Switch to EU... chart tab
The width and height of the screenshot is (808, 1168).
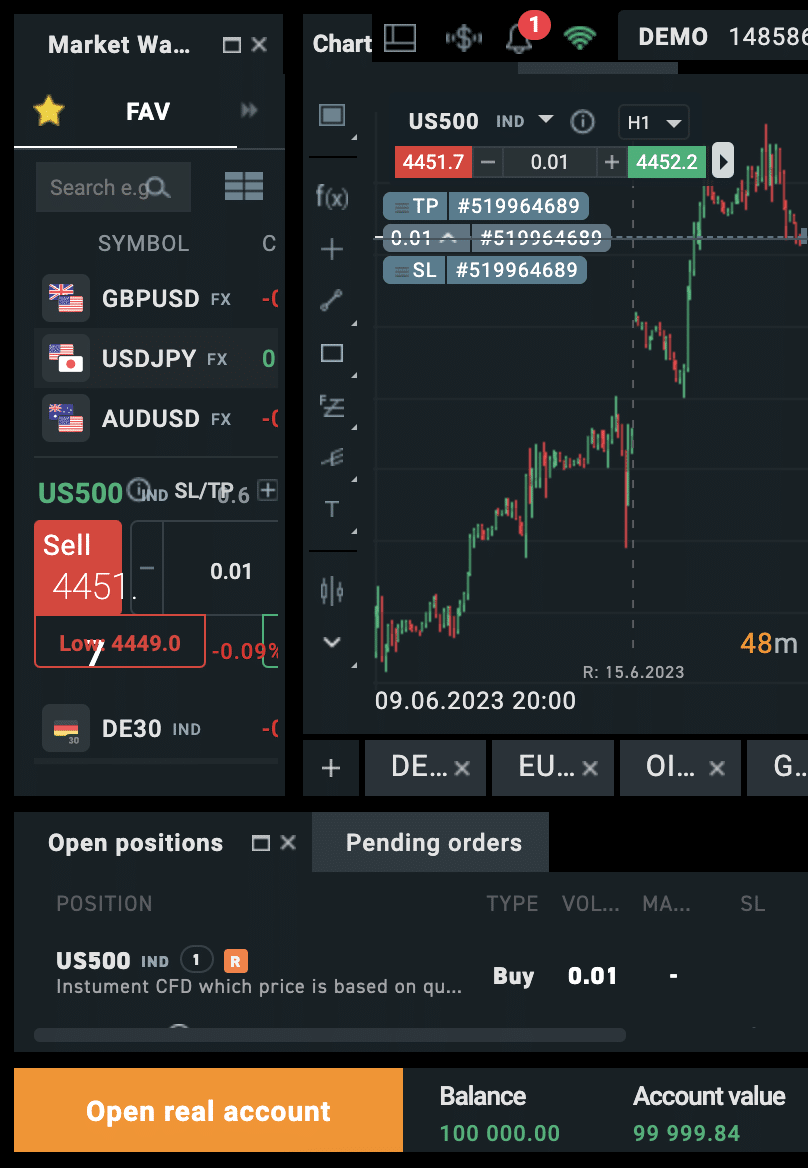[x=546, y=766]
